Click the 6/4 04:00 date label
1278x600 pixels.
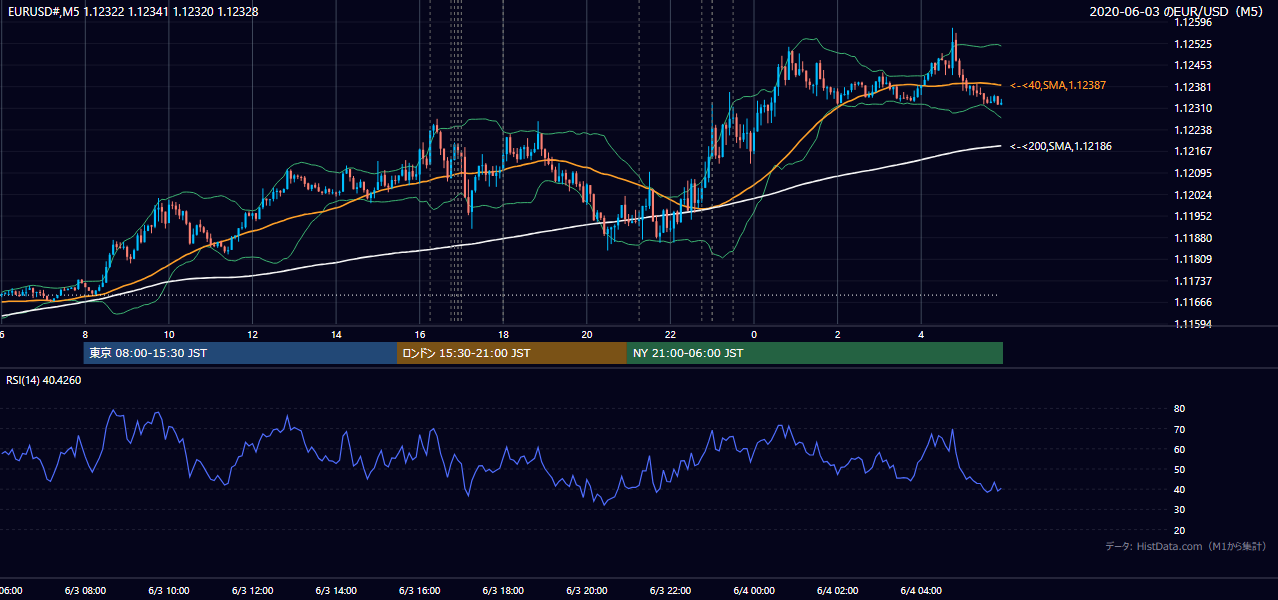pyautogui.click(x=921, y=591)
